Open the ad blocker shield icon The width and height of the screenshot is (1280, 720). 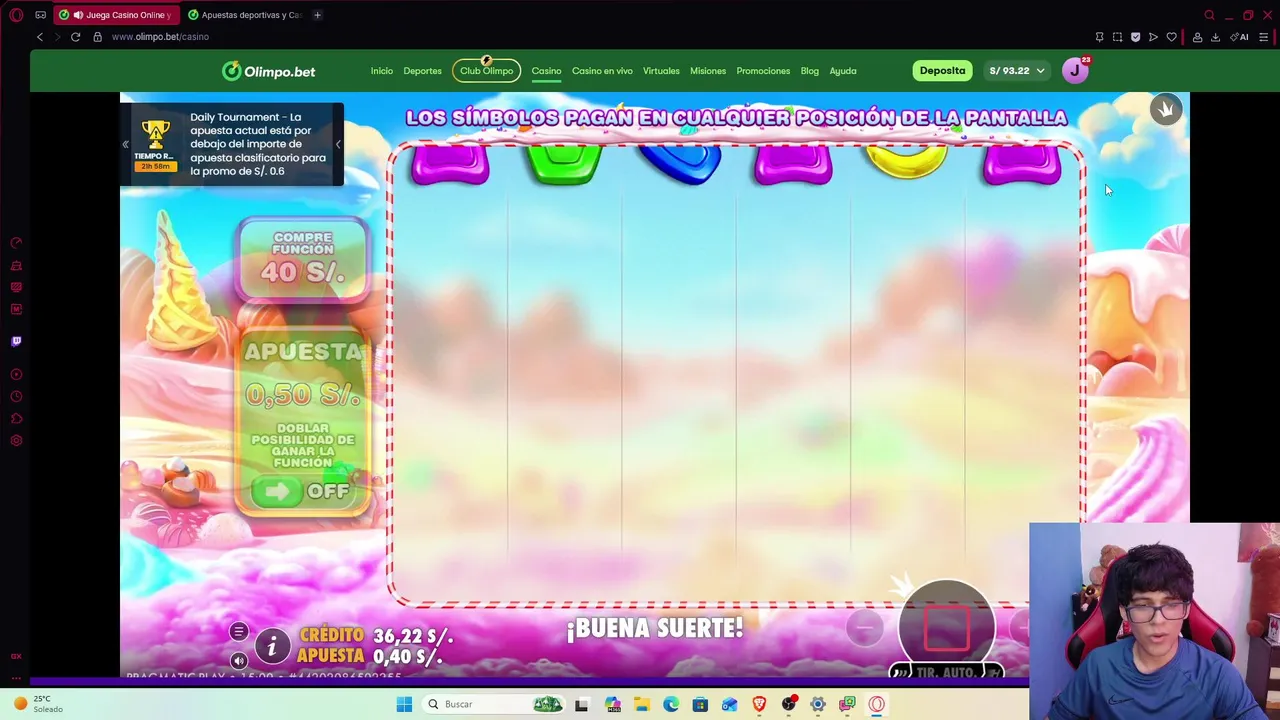coord(1135,37)
